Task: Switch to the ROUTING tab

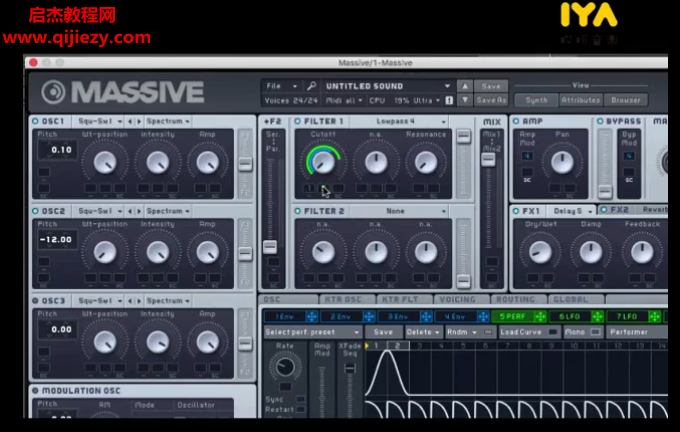Action: coord(518,299)
